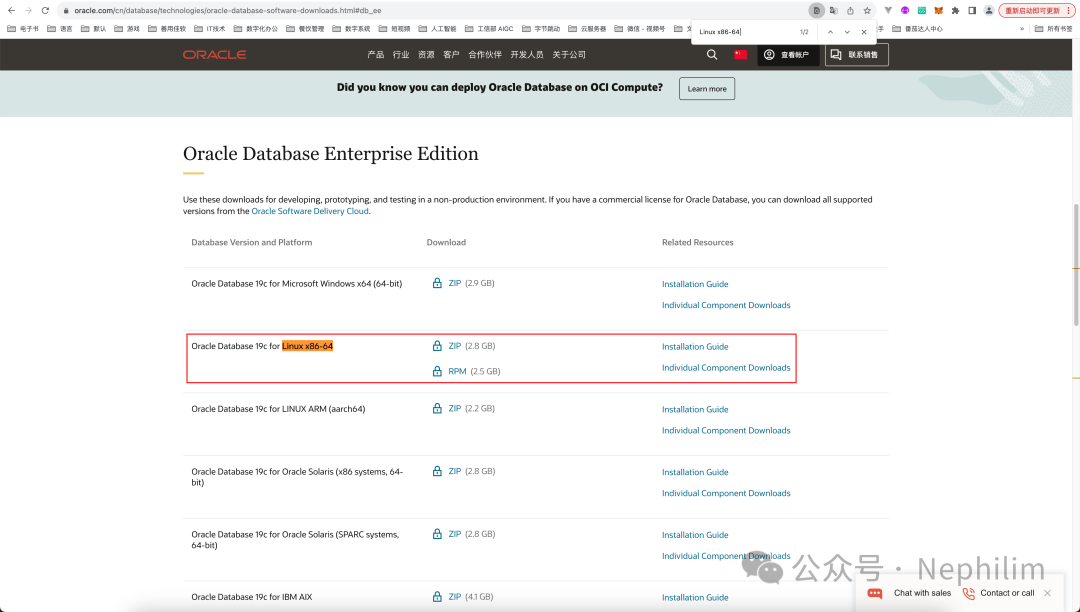Viewport: 1080px width, 612px height.
Task: Open Oracle Software Delivery Cloud link
Action: tap(310, 211)
